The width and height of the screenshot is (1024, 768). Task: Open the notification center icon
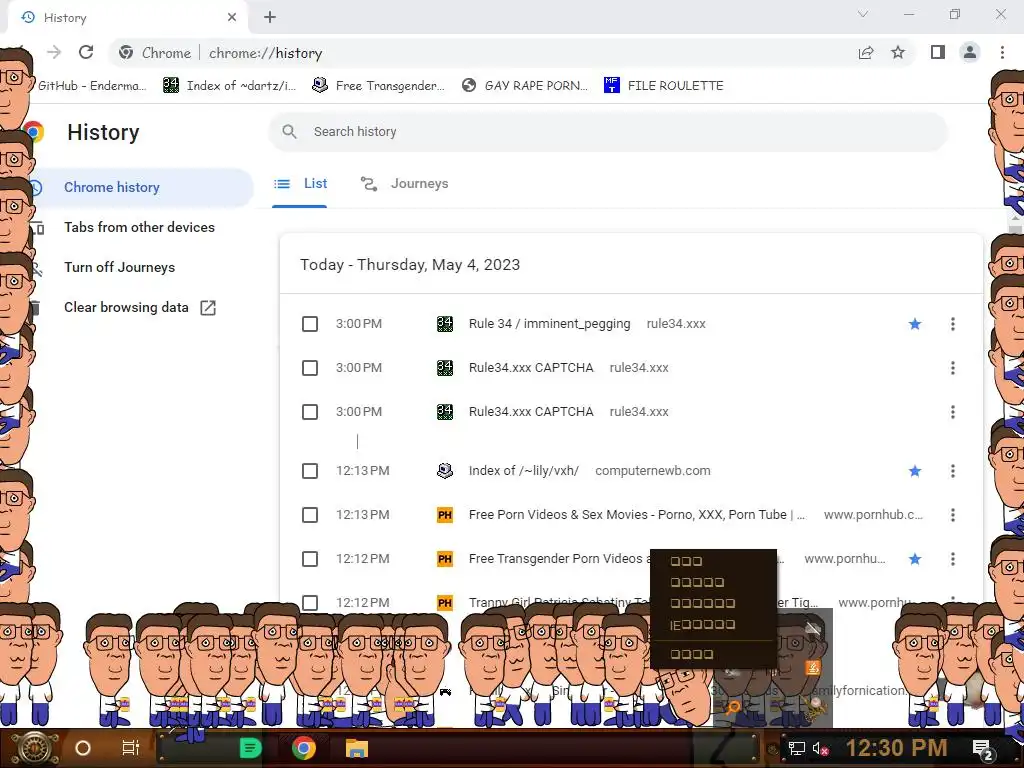pos(983,749)
